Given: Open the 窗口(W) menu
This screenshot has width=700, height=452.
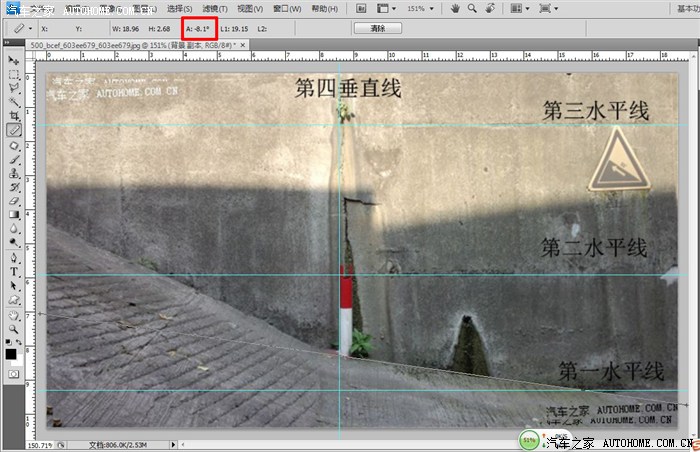Looking at the screenshot, I should [287, 8].
